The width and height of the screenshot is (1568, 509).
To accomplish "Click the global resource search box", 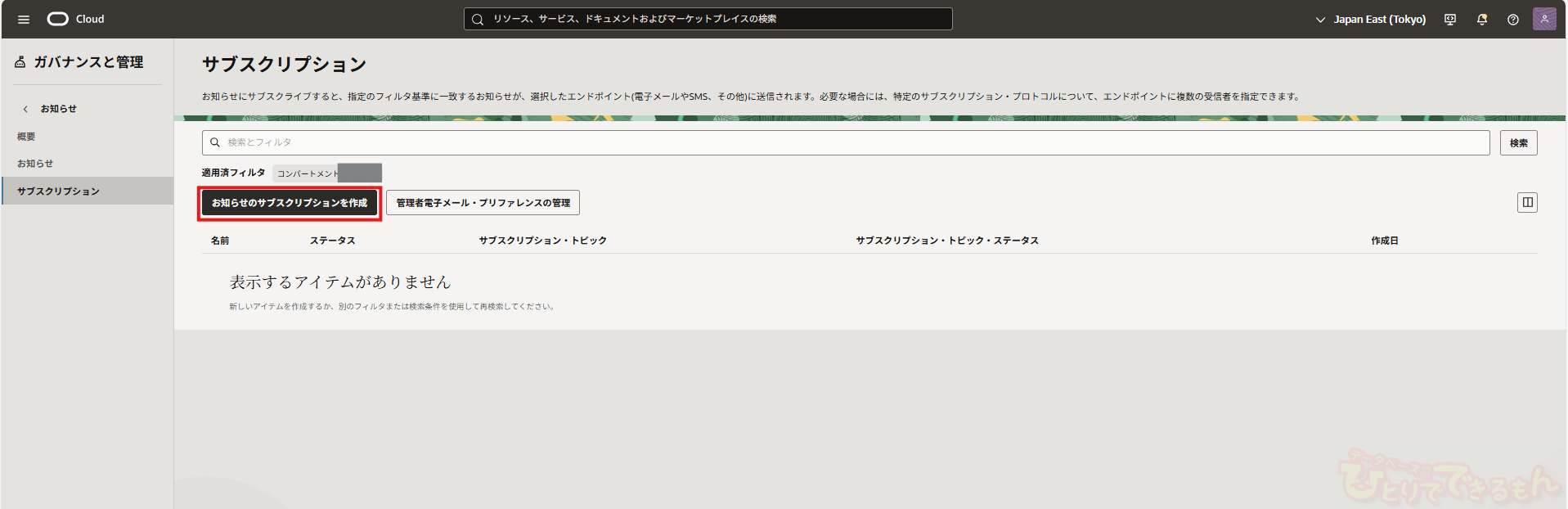I will point(708,19).
